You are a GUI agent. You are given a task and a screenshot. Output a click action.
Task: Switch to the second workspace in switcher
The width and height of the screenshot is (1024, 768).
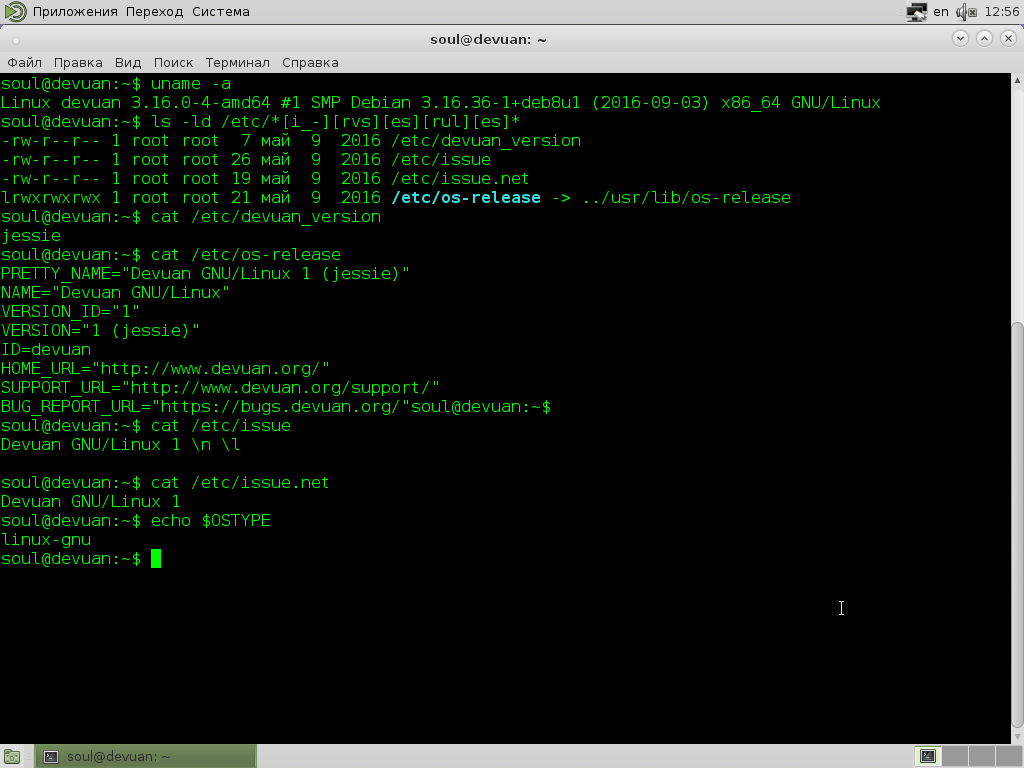tap(955, 756)
